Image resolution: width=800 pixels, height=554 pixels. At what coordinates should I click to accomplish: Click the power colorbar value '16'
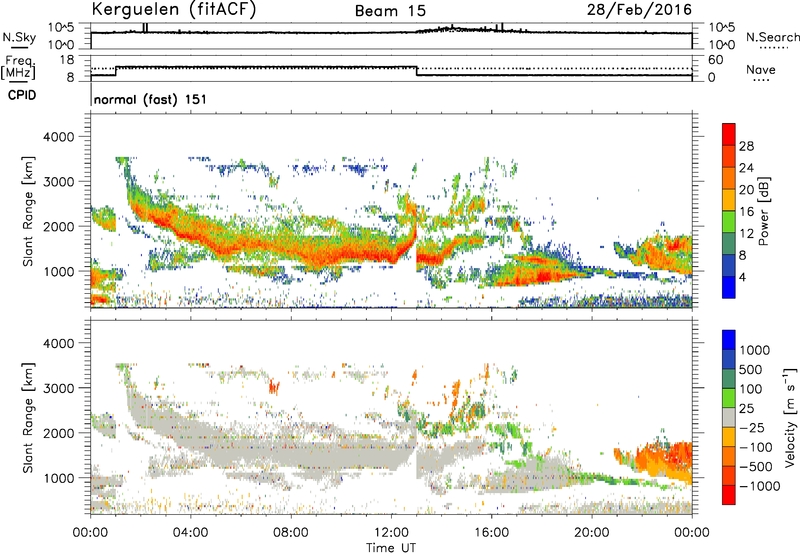click(x=746, y=212)
